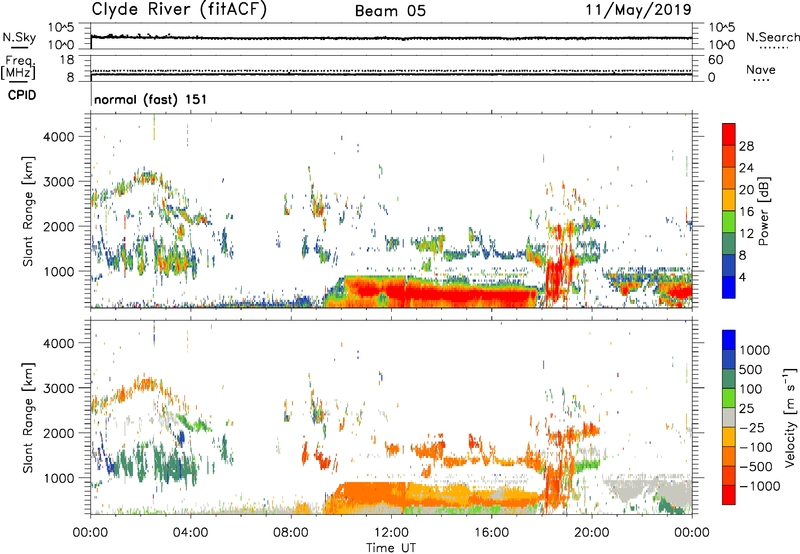This screenshot has width=800, height=554.
Task: Click the '2000' tick on the power panel
Action: tap(58, 226)
